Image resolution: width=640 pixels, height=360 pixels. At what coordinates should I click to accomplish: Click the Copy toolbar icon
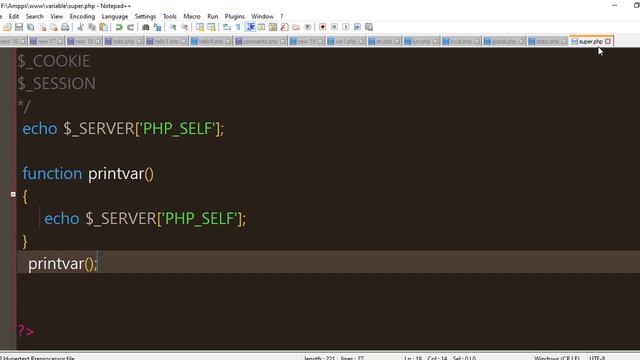92,27
